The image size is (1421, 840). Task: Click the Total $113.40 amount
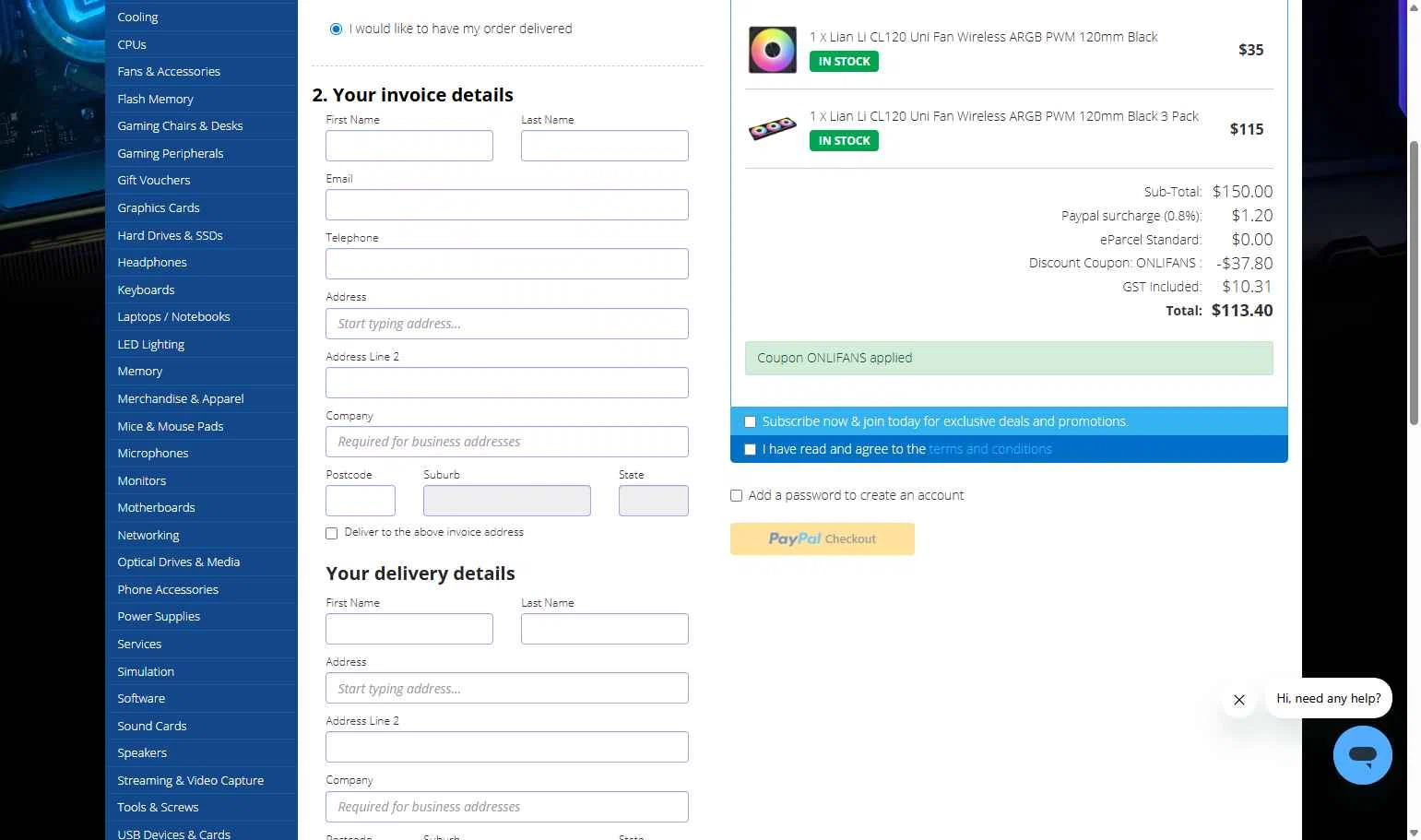pos(1242,311)
